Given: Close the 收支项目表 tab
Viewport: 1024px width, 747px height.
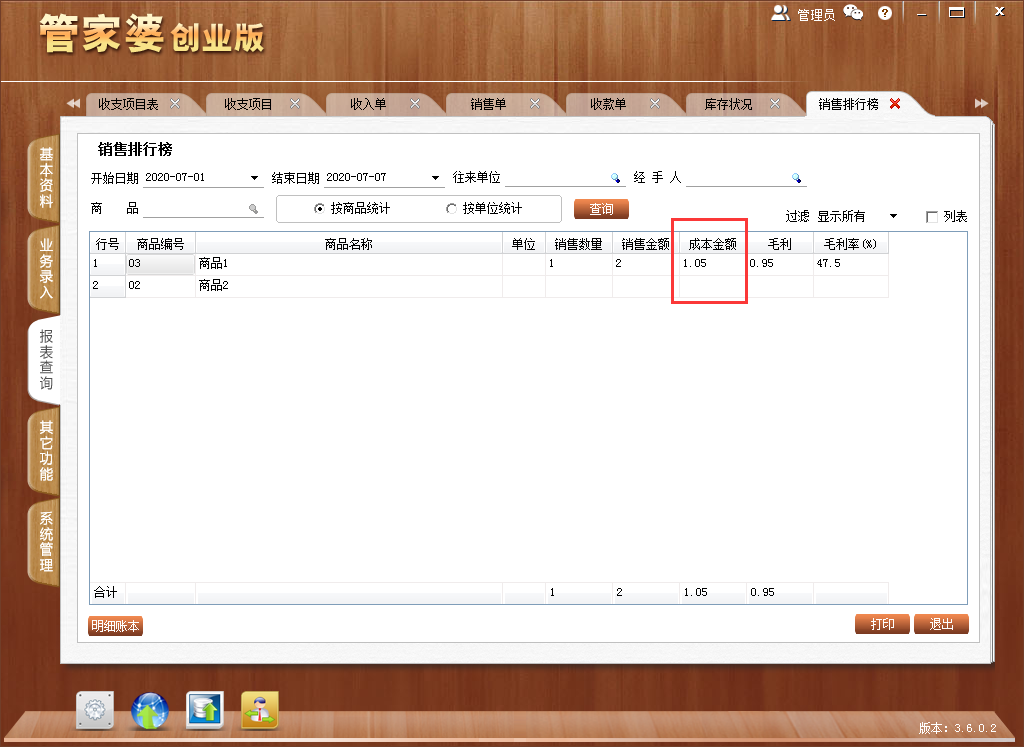Looking at the screenshot, I should (x=175, y=104).
